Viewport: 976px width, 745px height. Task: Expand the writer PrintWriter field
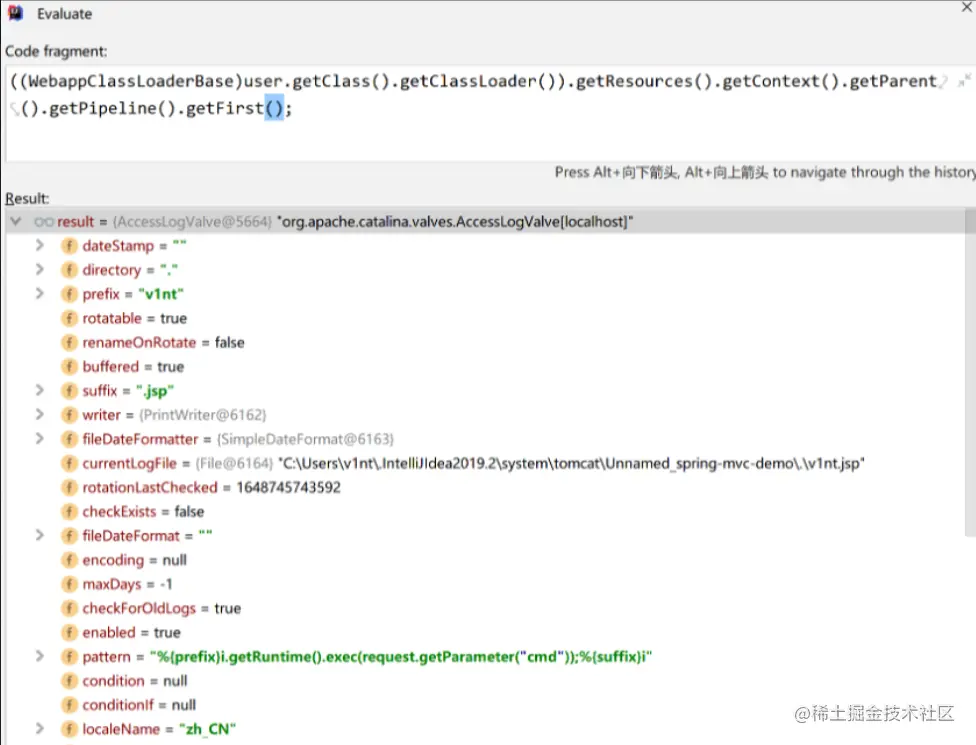(x=40, y=415)
